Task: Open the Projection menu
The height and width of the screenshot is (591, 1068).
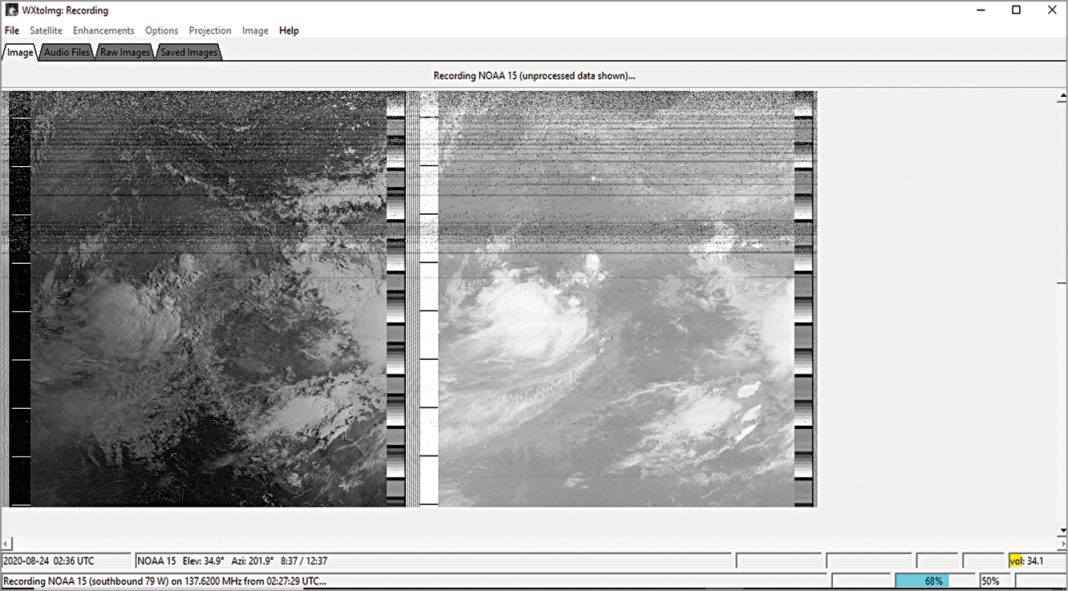Action: tap(209, 30)
